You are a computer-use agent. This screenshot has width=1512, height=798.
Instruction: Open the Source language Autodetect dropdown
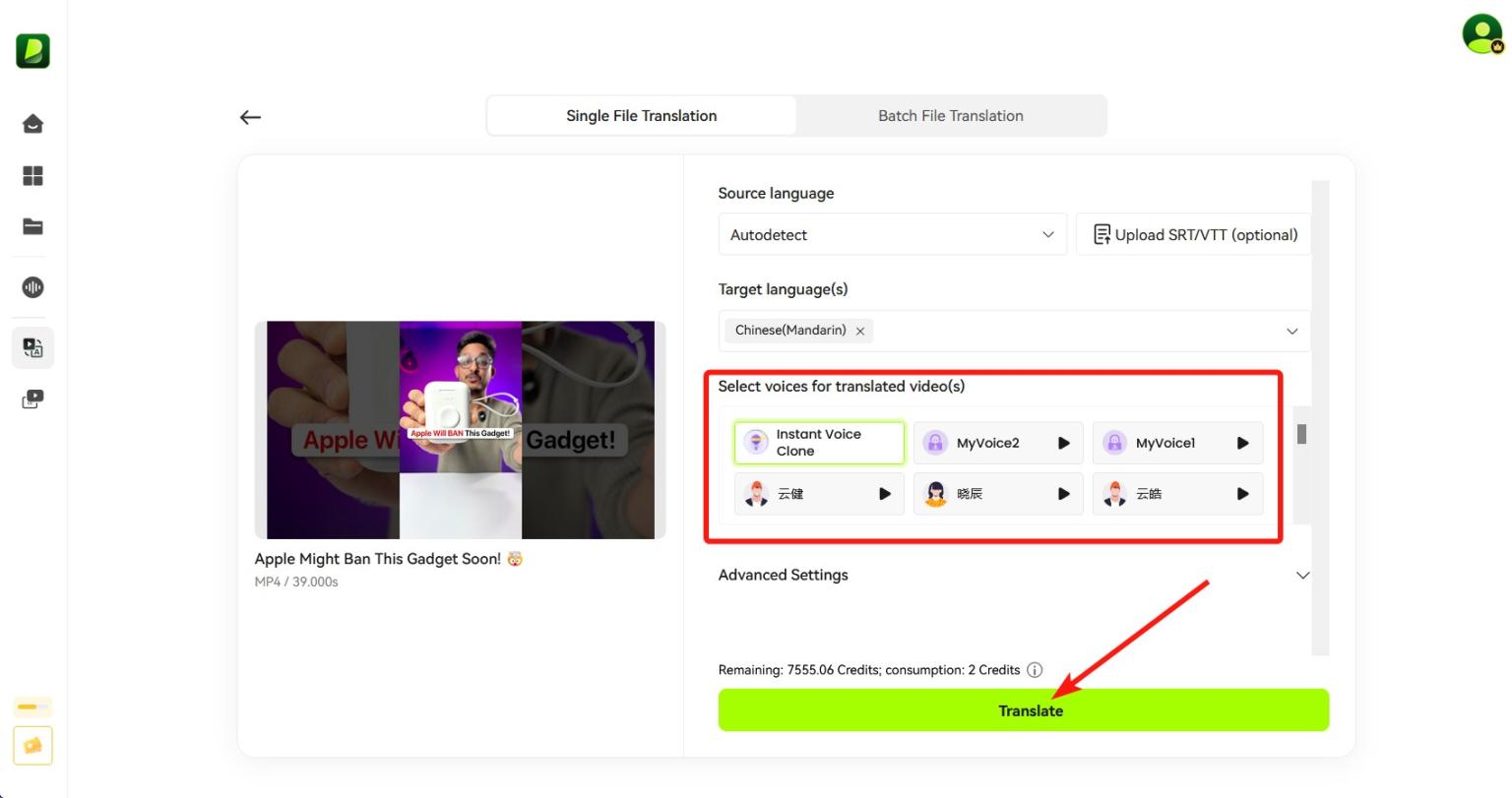892,234
